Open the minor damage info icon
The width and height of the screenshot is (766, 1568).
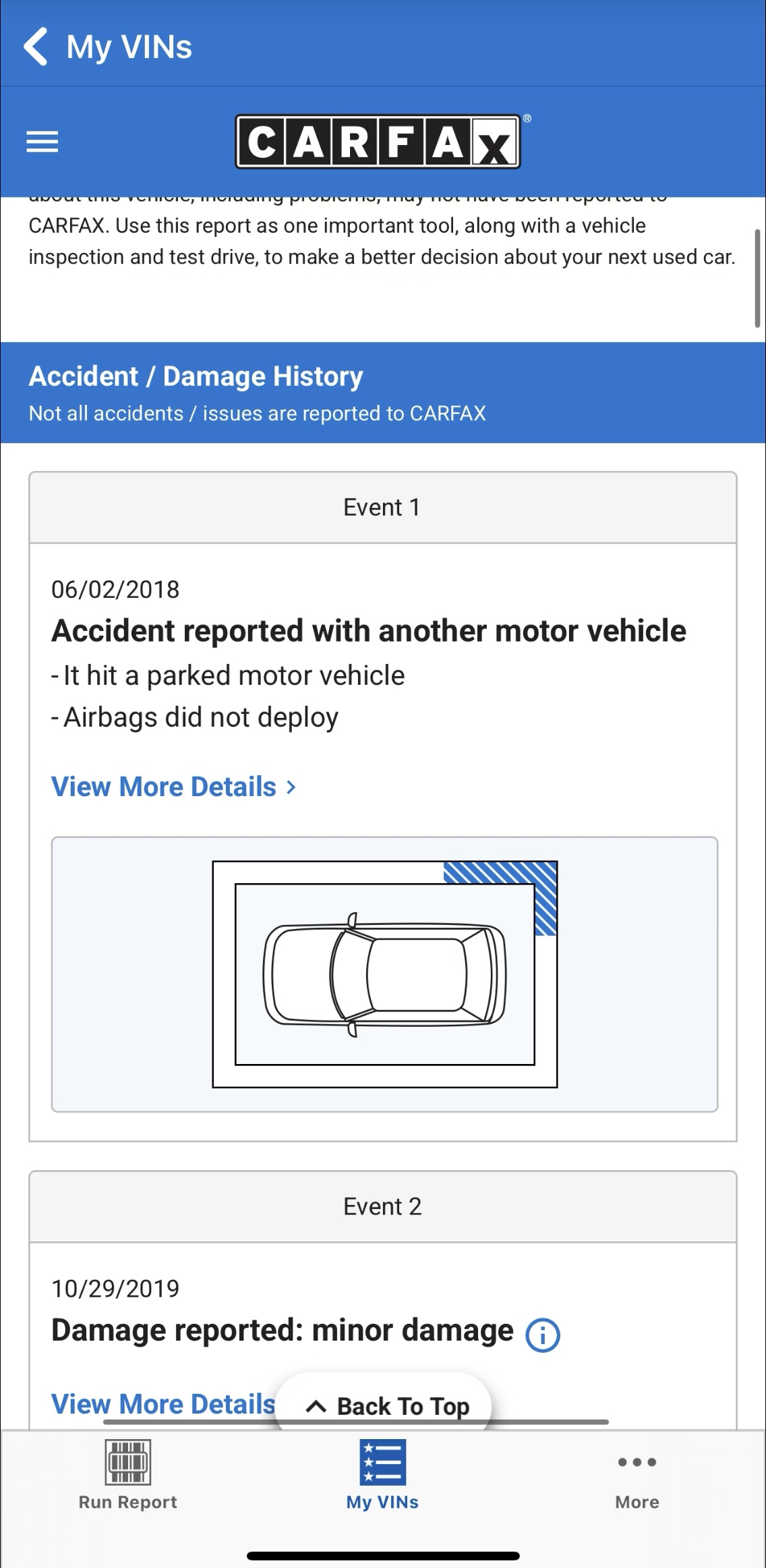click(x=542, y=1335)
